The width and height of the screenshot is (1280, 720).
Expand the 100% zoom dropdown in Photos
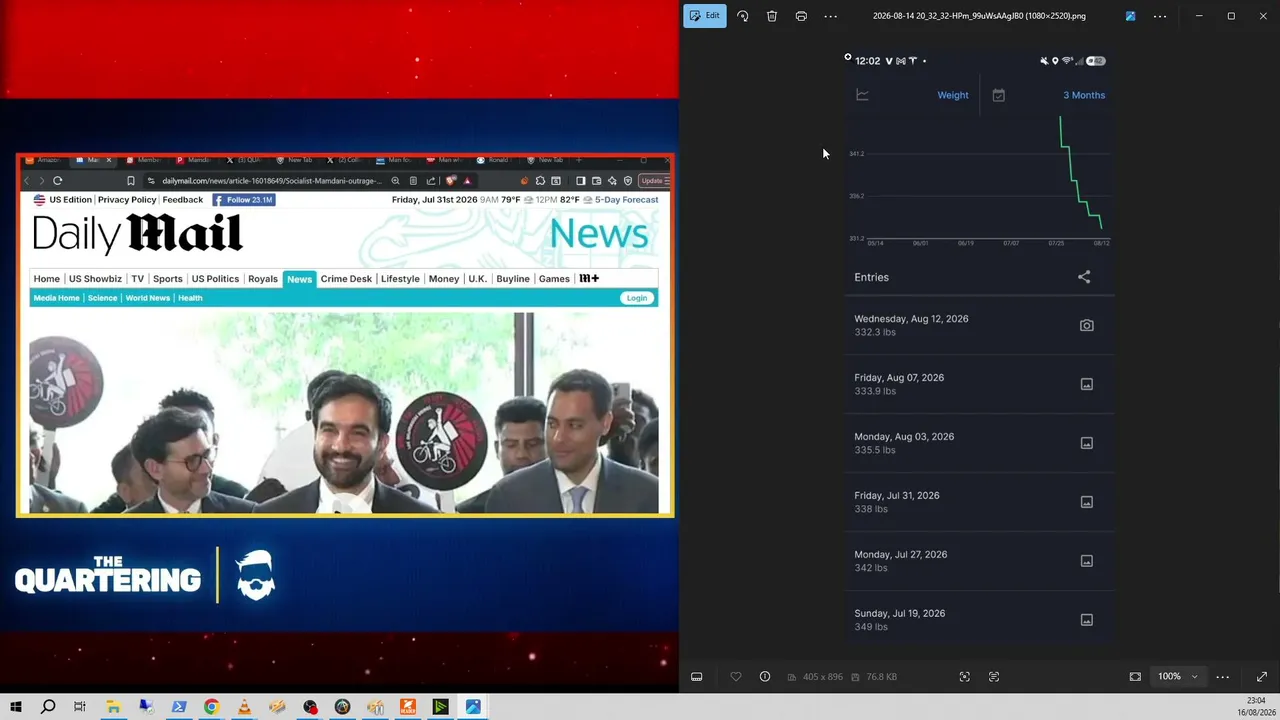[1177, 677]
